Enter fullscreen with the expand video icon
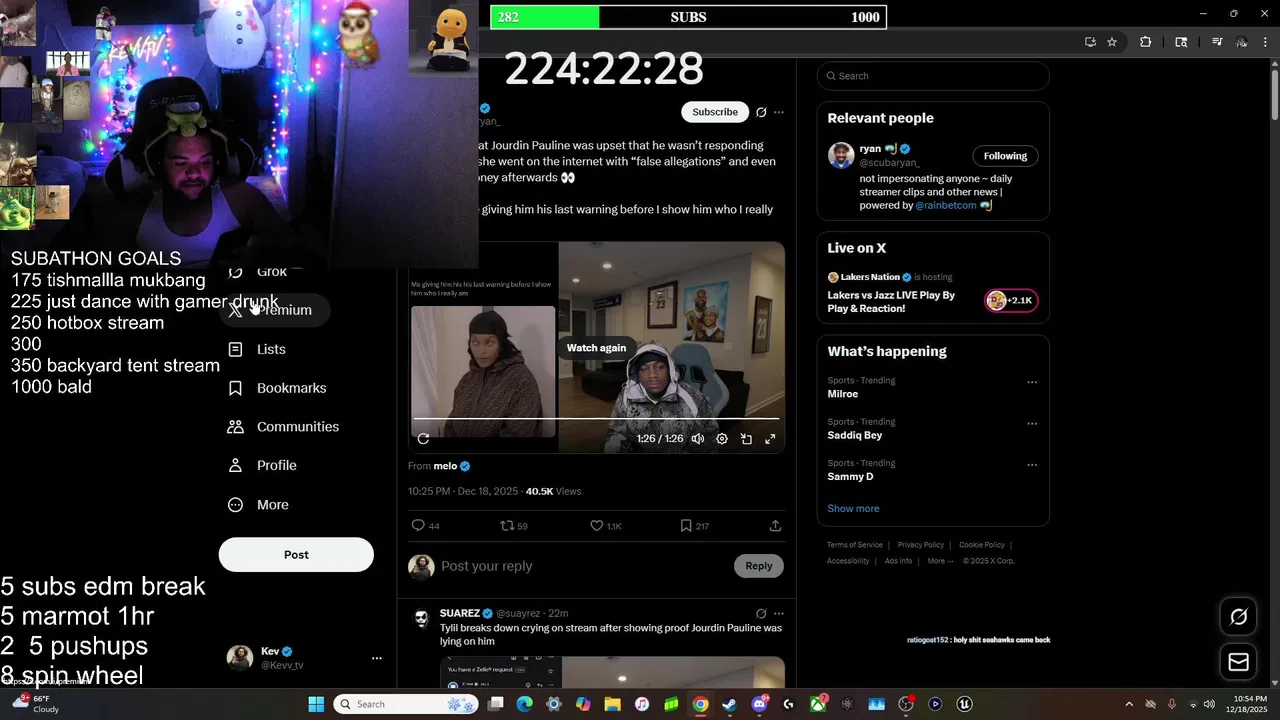Viewport: 1280px width, 720px height. pos(770,438)
